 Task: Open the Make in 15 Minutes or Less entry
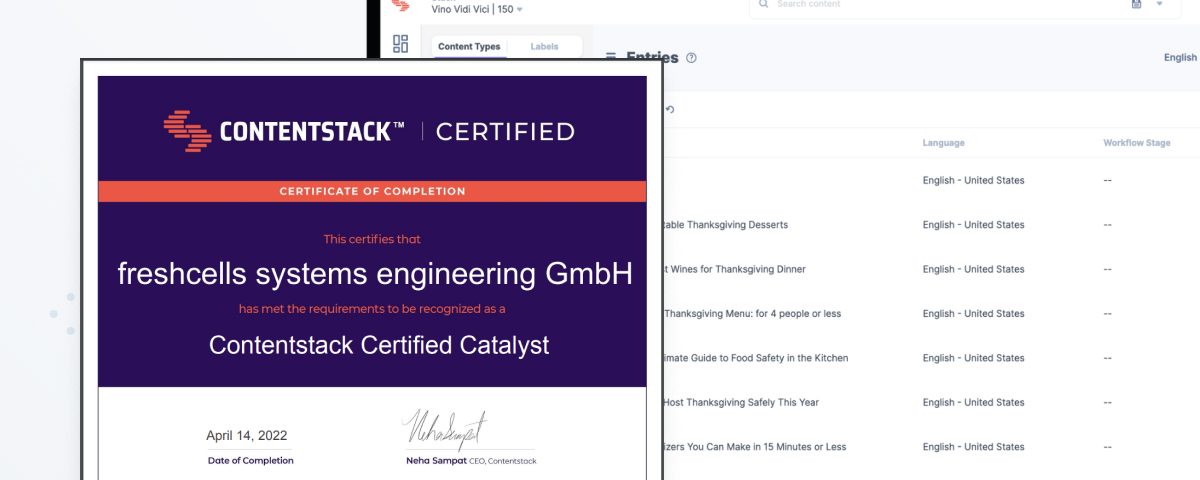click(x=755, y=447)
